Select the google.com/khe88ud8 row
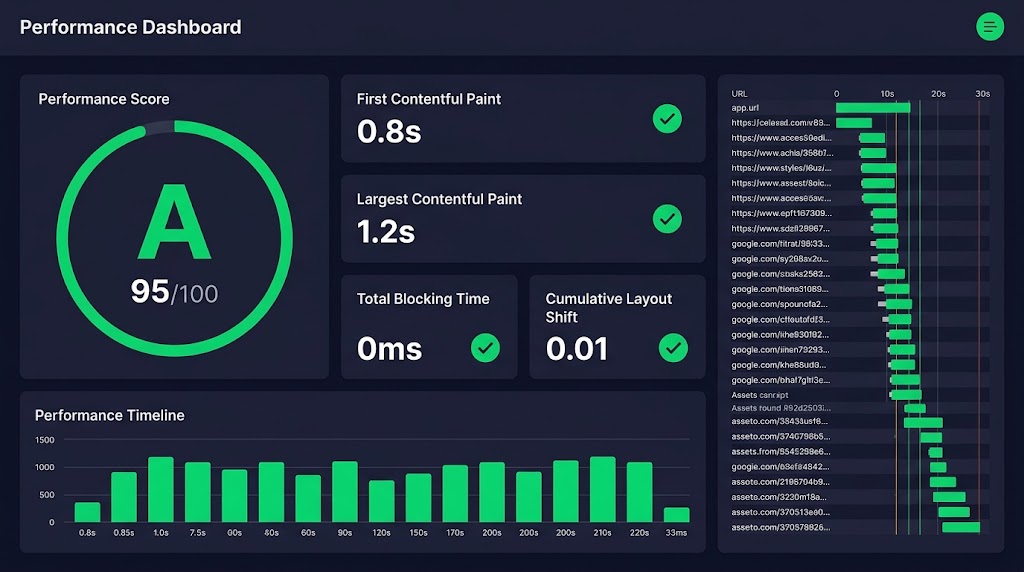The height and width of the screenshot is (572, 1024). pos(860,365)
